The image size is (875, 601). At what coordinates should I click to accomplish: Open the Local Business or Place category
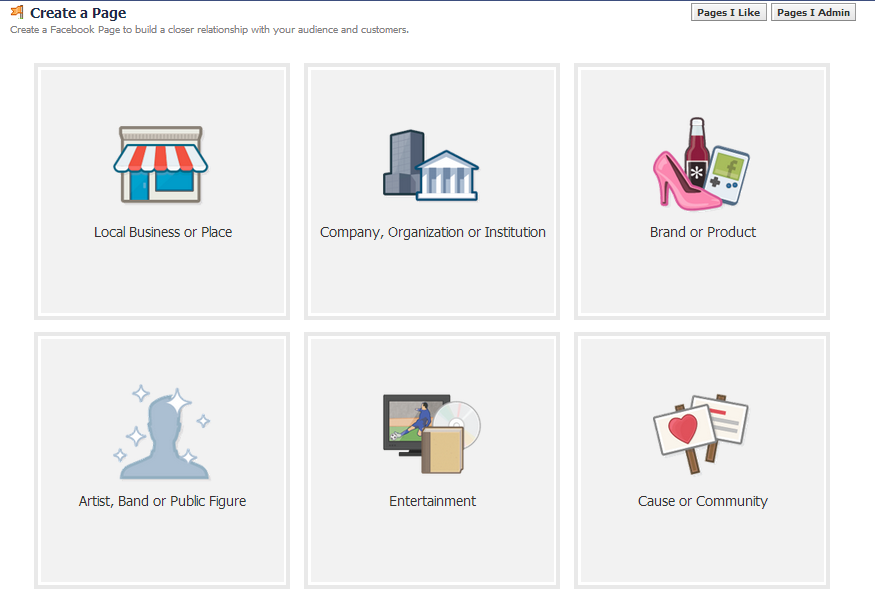[x=162, y=192]
